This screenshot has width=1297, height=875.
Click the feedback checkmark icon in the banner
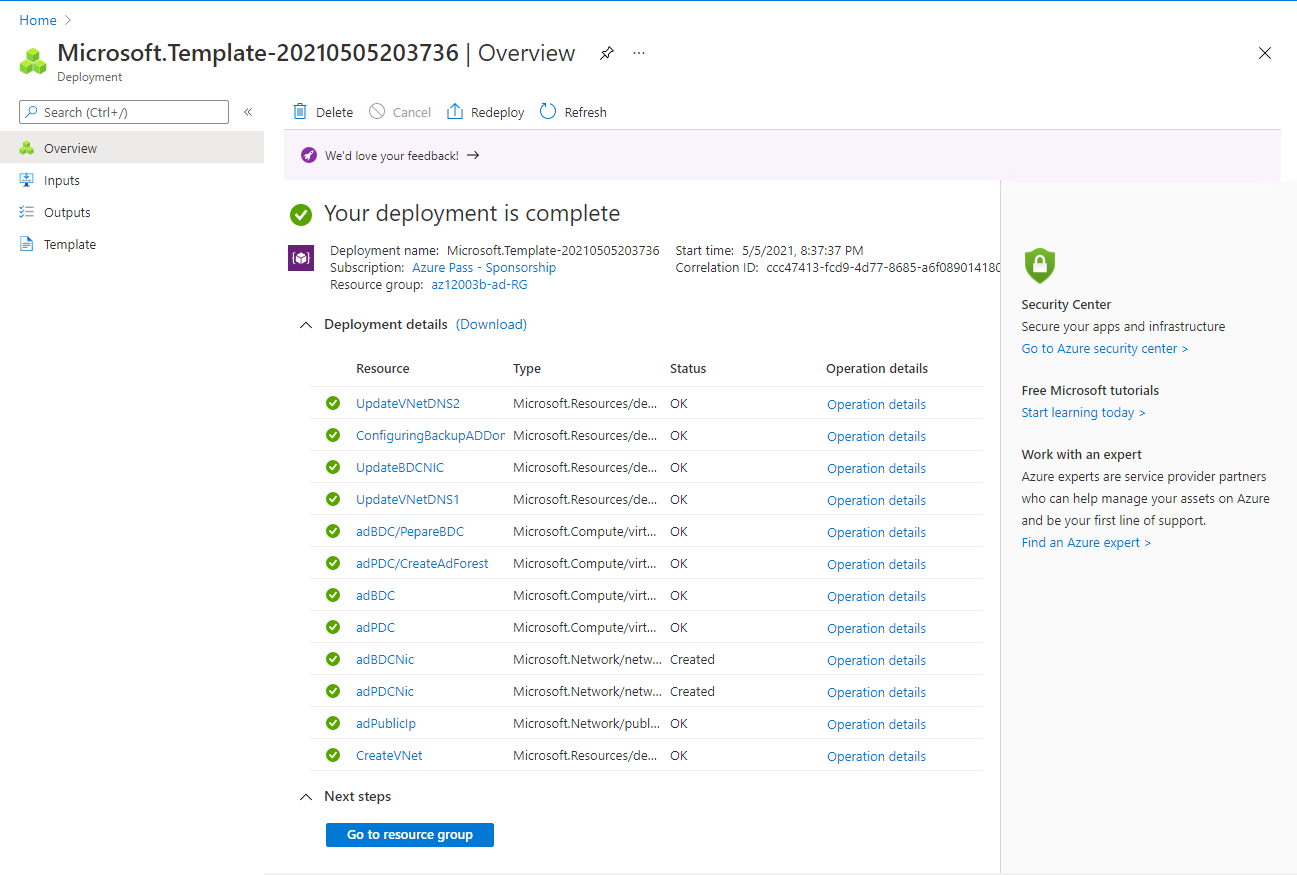(x=309, y=155)
